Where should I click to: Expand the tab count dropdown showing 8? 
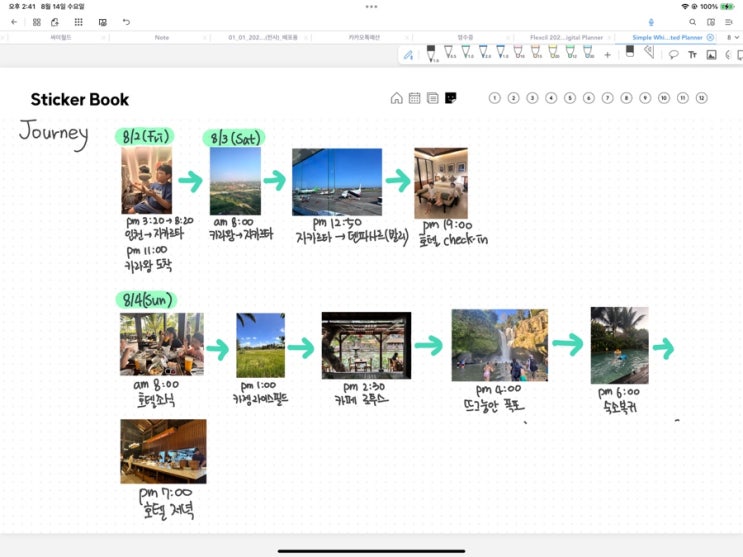(733, 37)
